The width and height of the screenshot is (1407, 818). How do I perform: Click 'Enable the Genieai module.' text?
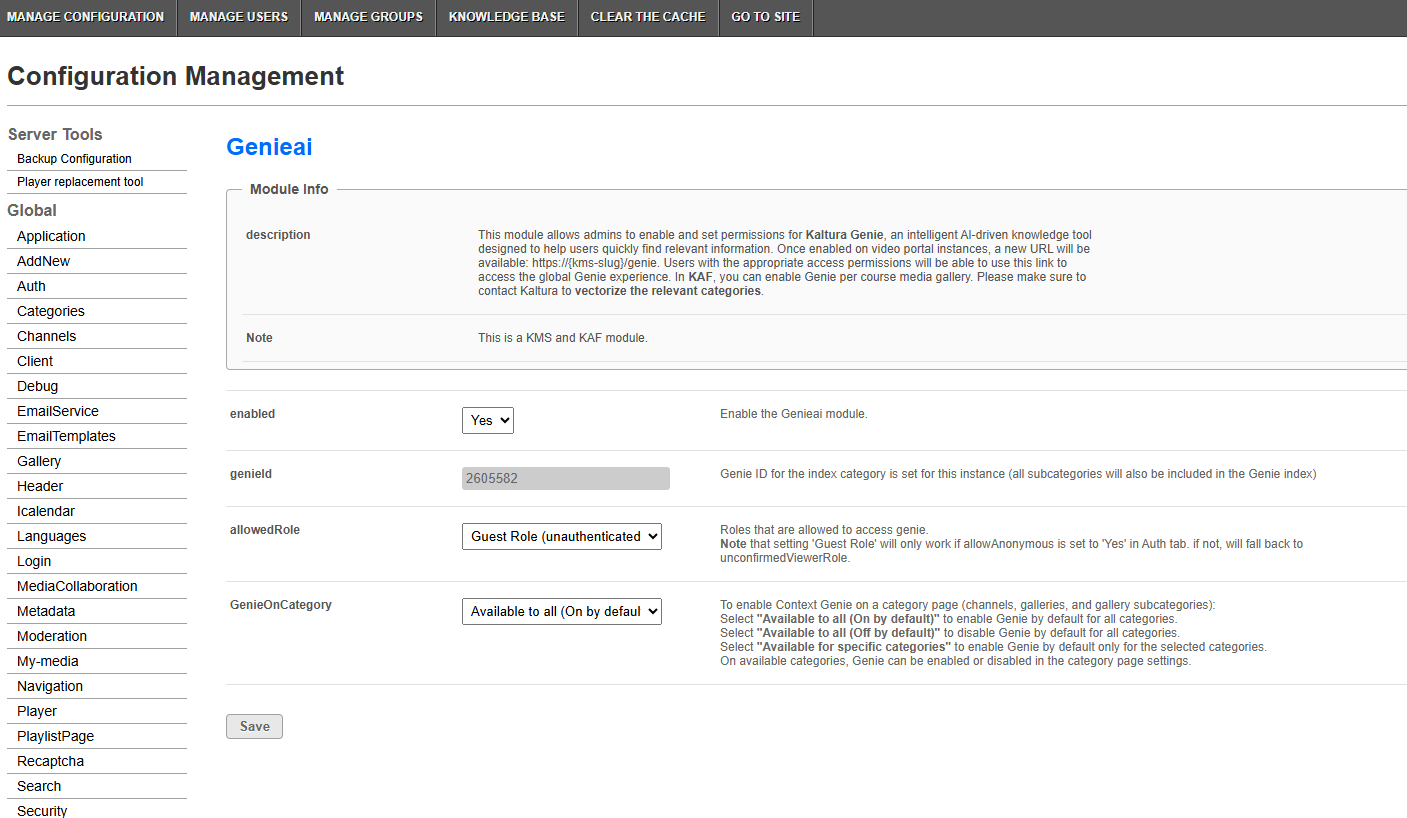click(794, 414)
